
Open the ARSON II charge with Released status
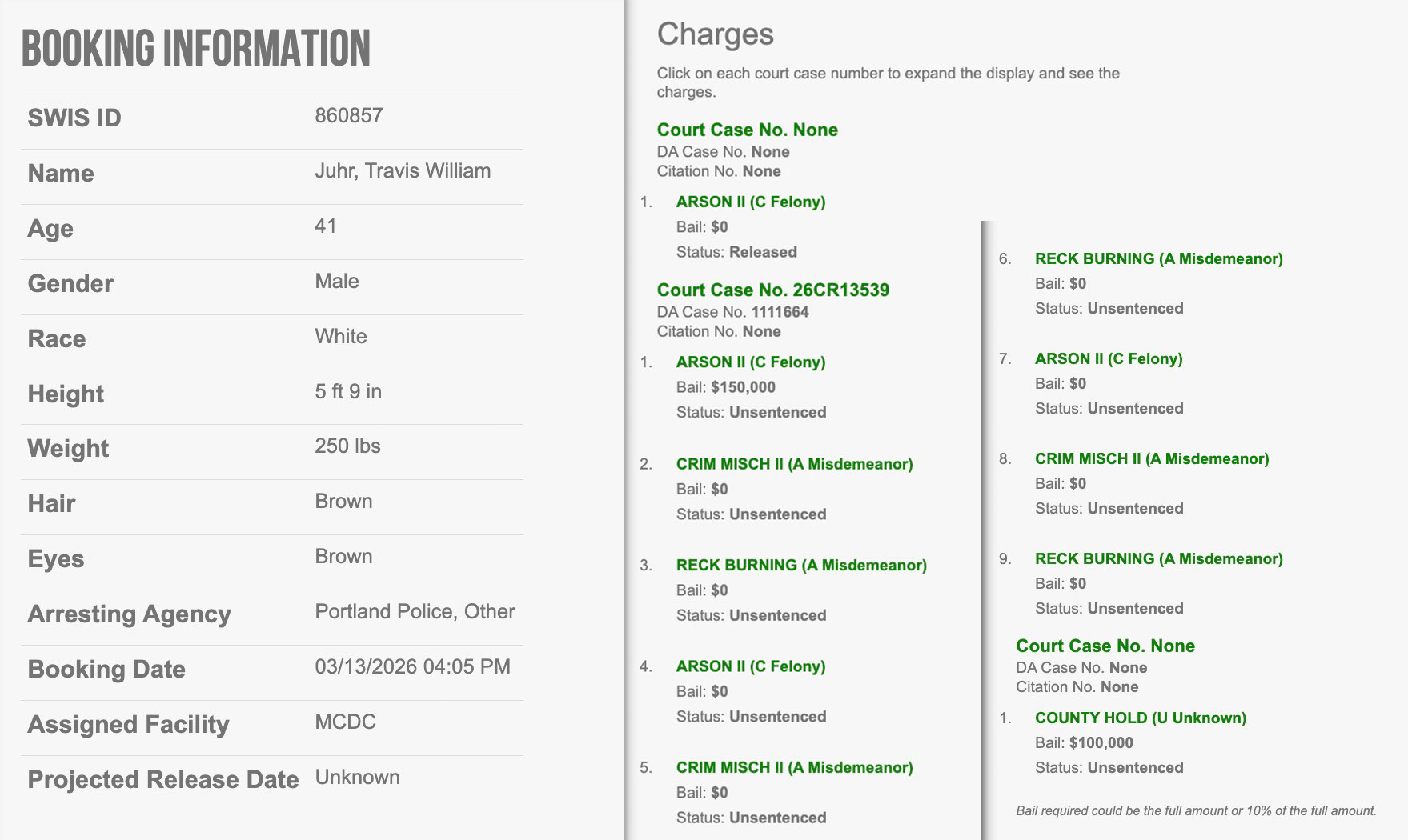click(750, 202)
